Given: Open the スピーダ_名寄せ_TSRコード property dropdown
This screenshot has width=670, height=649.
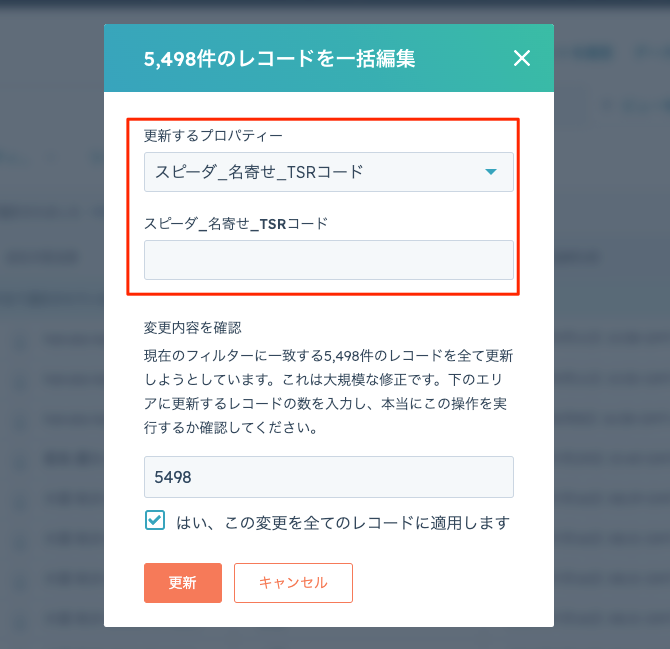Looking at the screenshot, I should pyautogui.click(x=328, y=172).
